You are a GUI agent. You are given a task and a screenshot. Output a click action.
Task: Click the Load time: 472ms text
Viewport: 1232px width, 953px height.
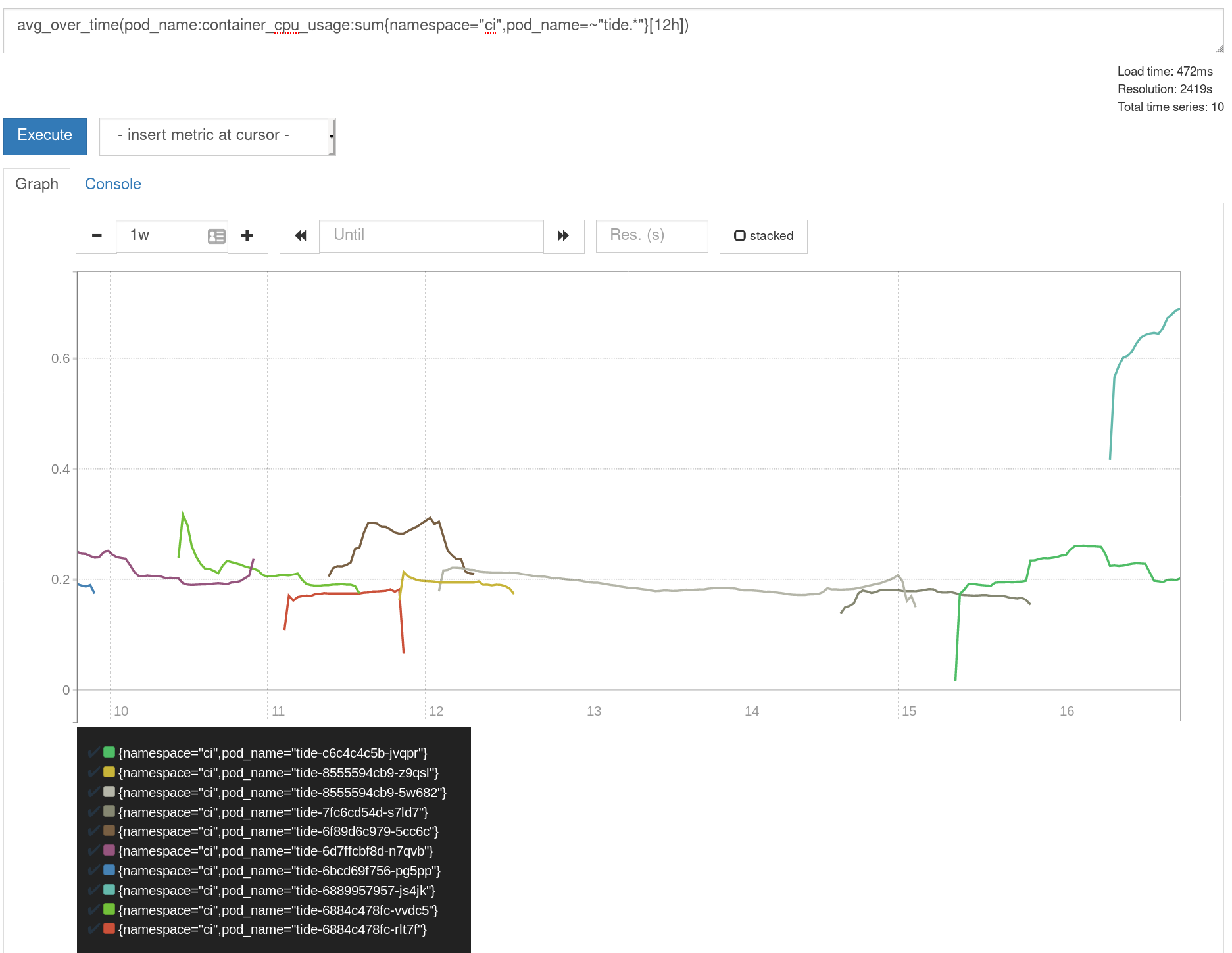point(1165,72)
